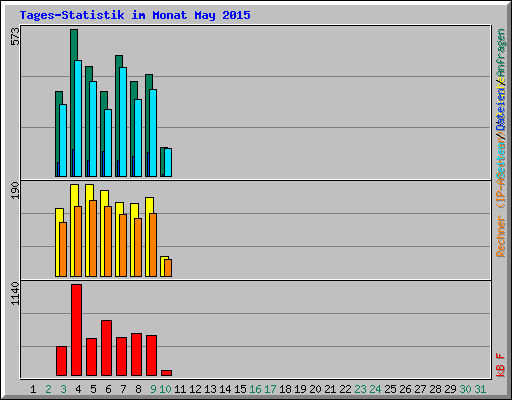This screenshot has height=400, width=512.
Task: Click the small red KB bar for day 10
Action: pos(166,373)
